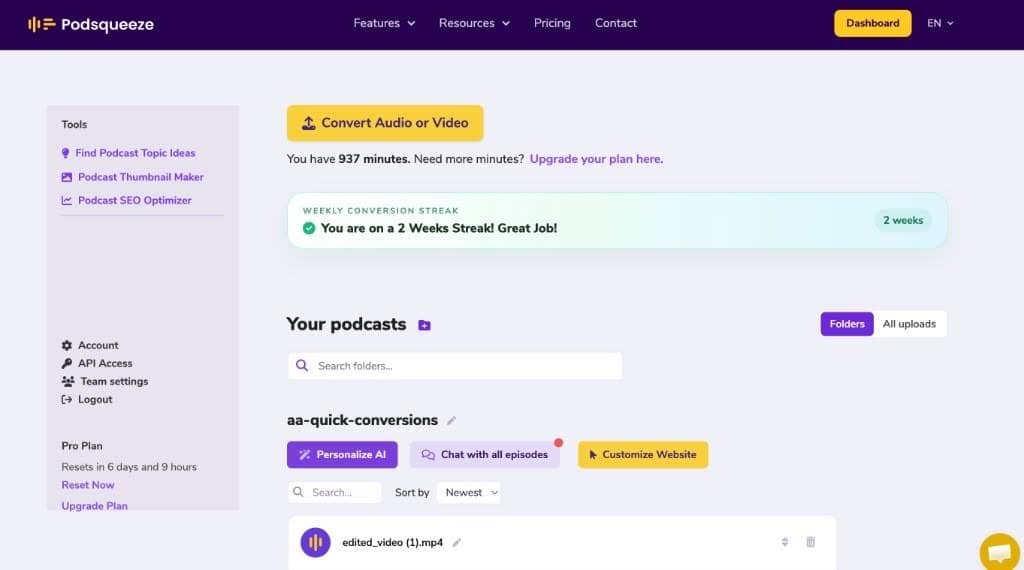The image size is (1024, 570).
Task: Open Podcast SEO Optimizer tool
Action: pos(127,200)
